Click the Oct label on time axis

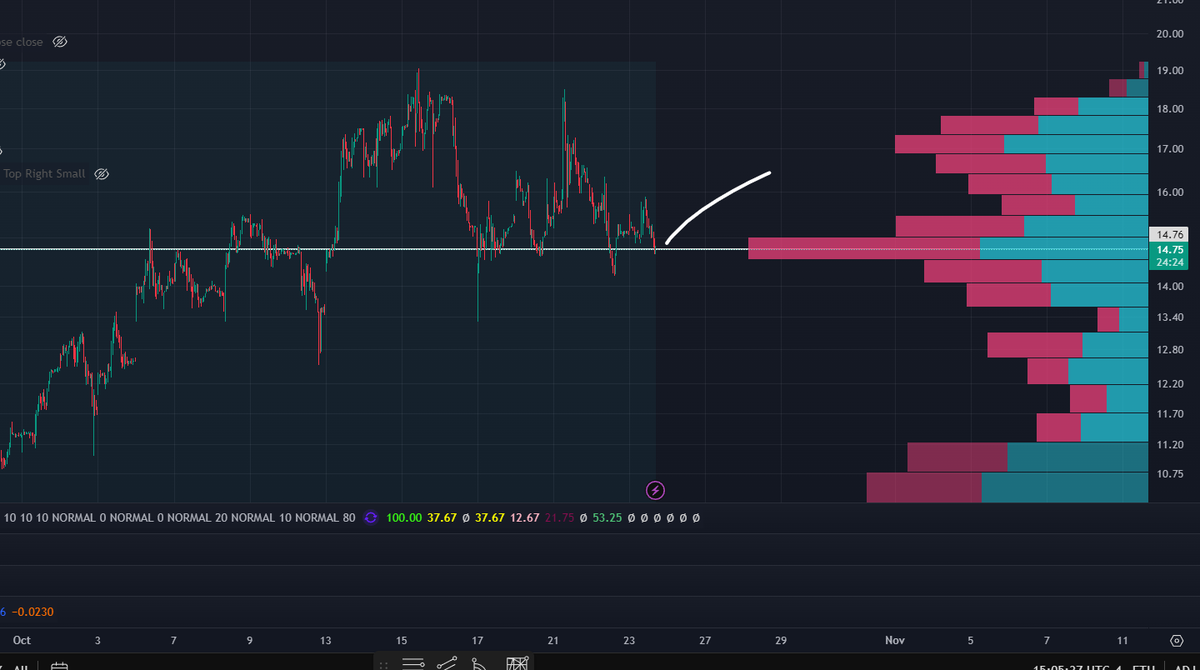pyautogui.click(x=22, y=640)
